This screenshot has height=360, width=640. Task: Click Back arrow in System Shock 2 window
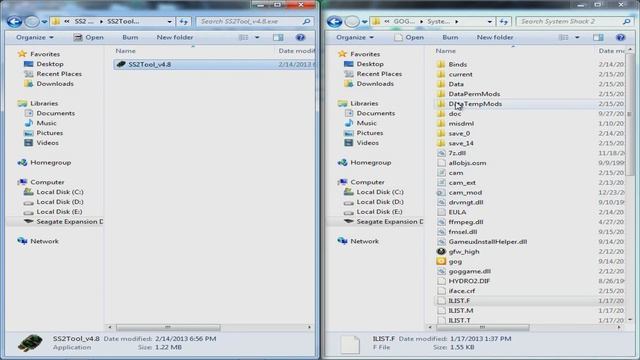point(334,21)
